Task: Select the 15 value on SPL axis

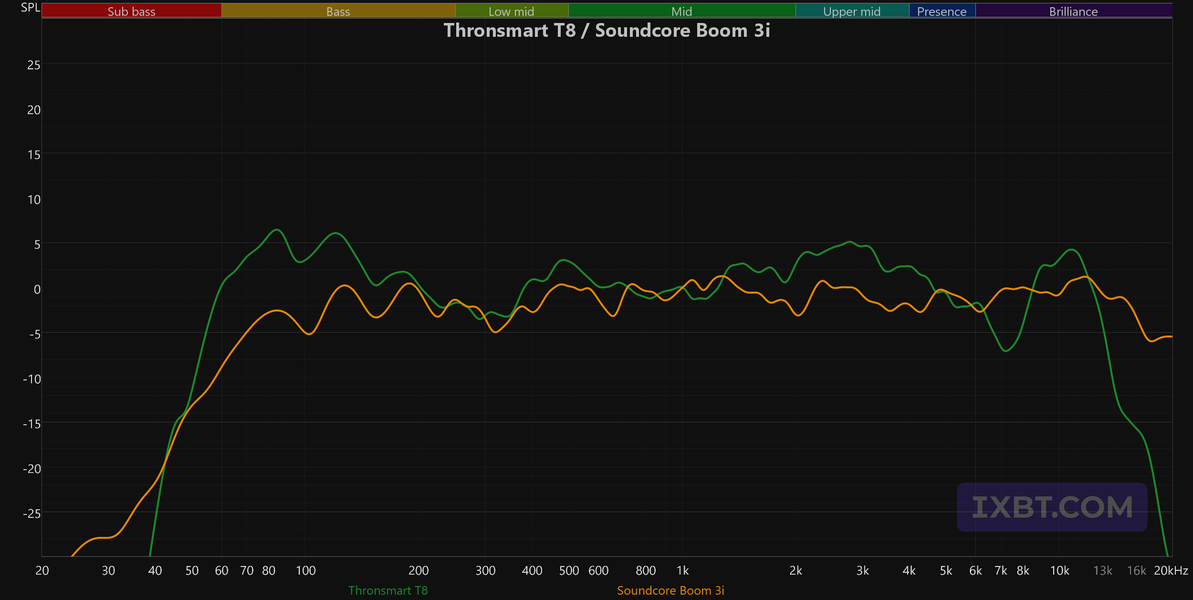Action: (33, 154)
